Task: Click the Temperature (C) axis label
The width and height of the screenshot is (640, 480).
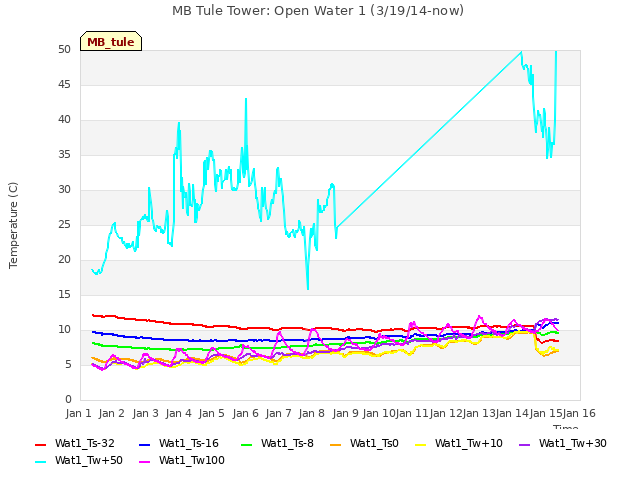Action: (13, 225)
